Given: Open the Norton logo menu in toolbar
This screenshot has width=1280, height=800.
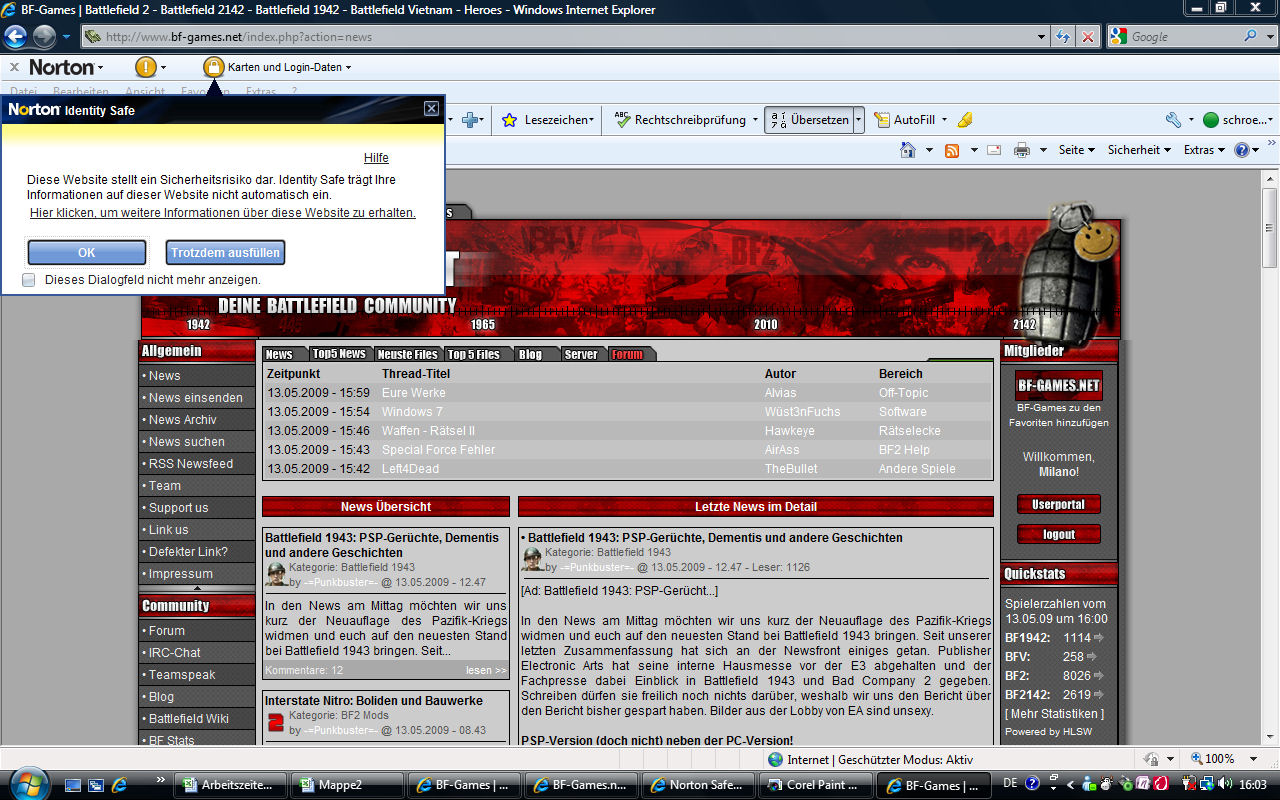Looking at the screenshot, I should pyautogui.click(x=66, y=67).
